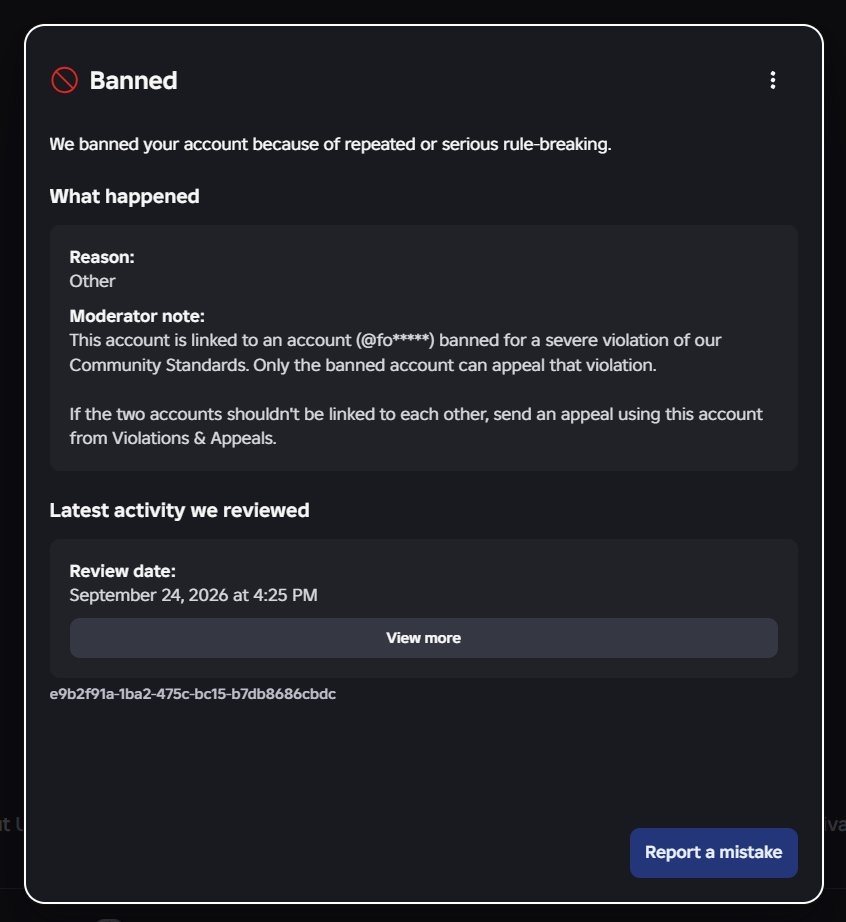Click the View more button
This screenshot has height=922, width=846.
tap(423, 638)
